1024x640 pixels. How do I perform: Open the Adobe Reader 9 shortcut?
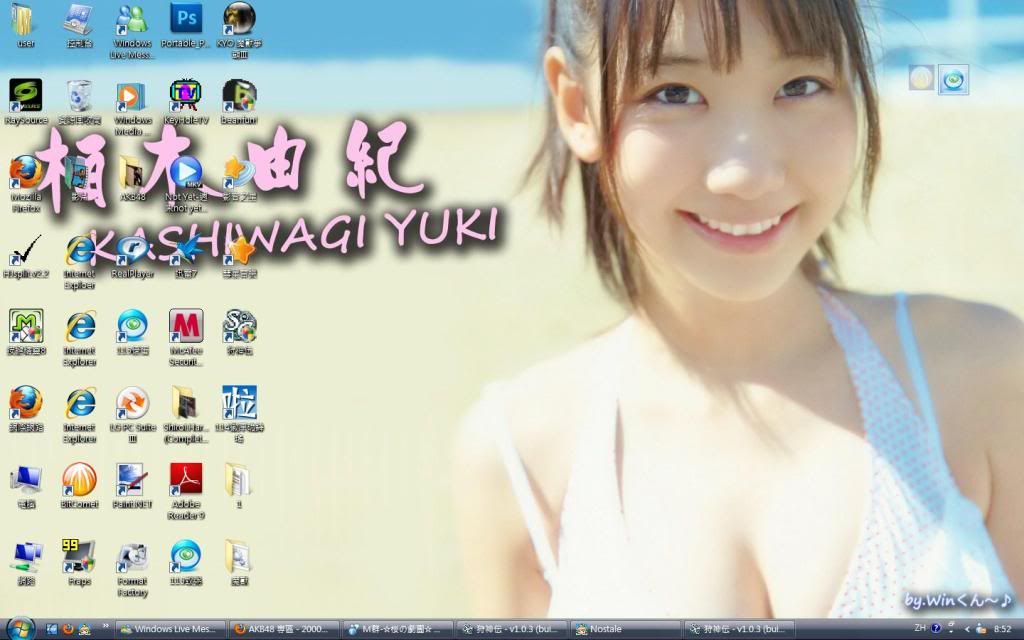coord(185,480)
